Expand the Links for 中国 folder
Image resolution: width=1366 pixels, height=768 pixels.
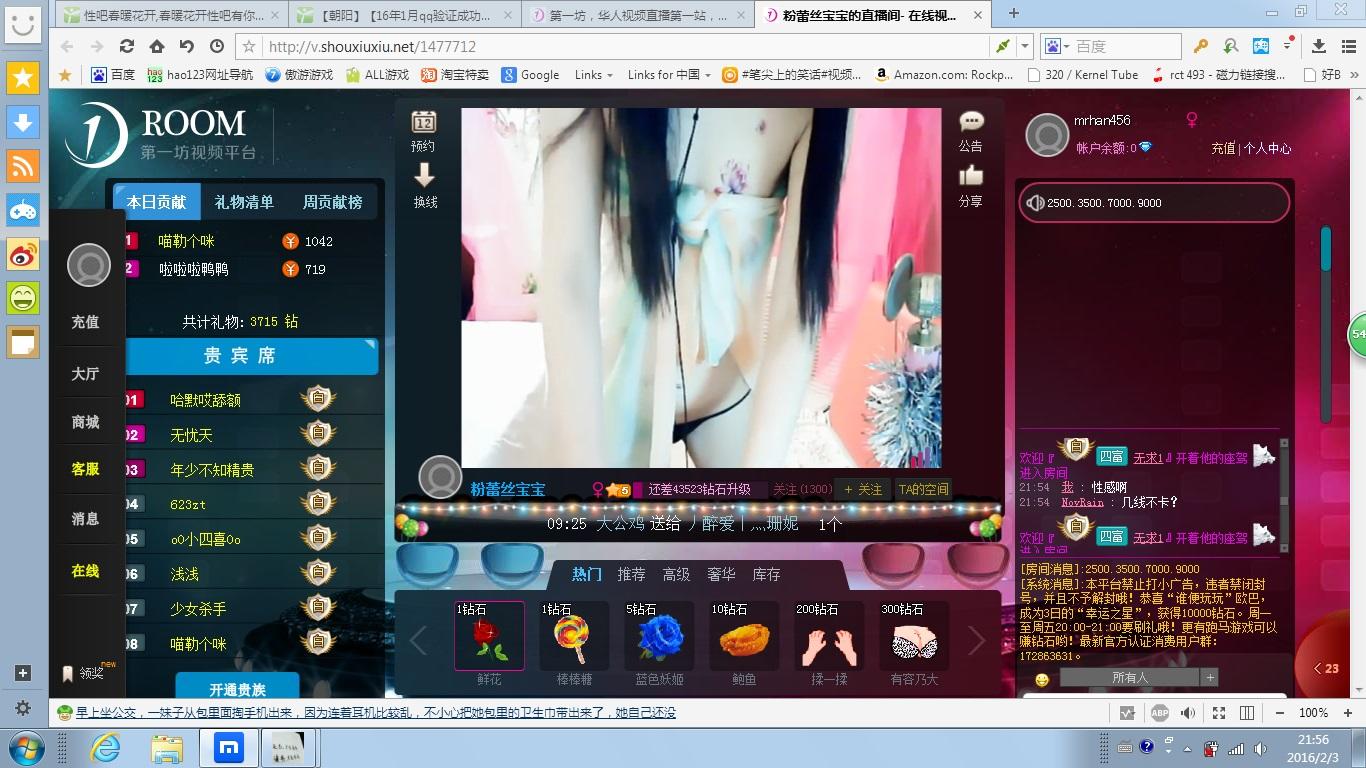click(669, 75)
